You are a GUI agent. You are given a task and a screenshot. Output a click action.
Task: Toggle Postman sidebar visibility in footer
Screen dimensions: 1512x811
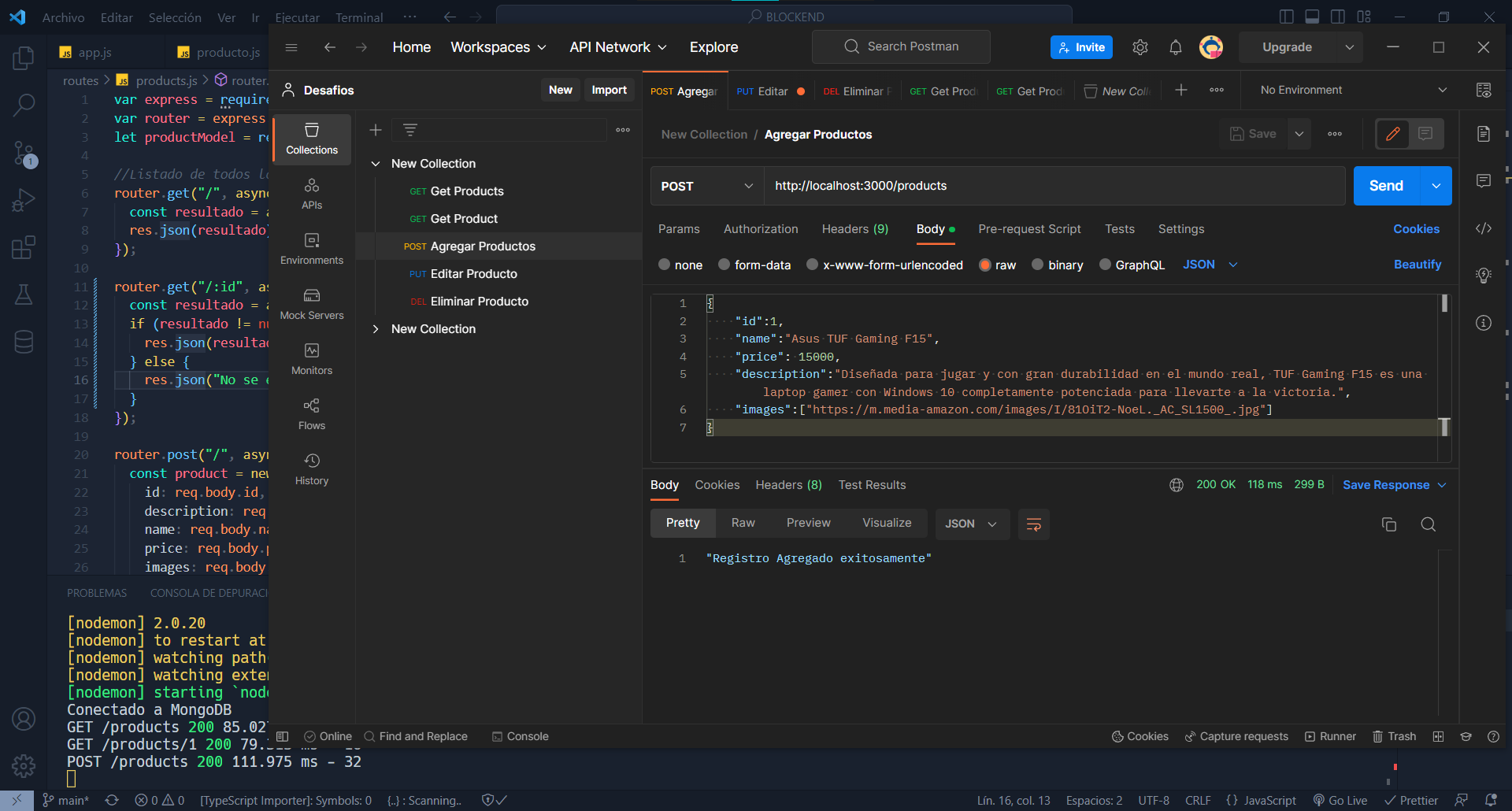click(x=283, y=737)
